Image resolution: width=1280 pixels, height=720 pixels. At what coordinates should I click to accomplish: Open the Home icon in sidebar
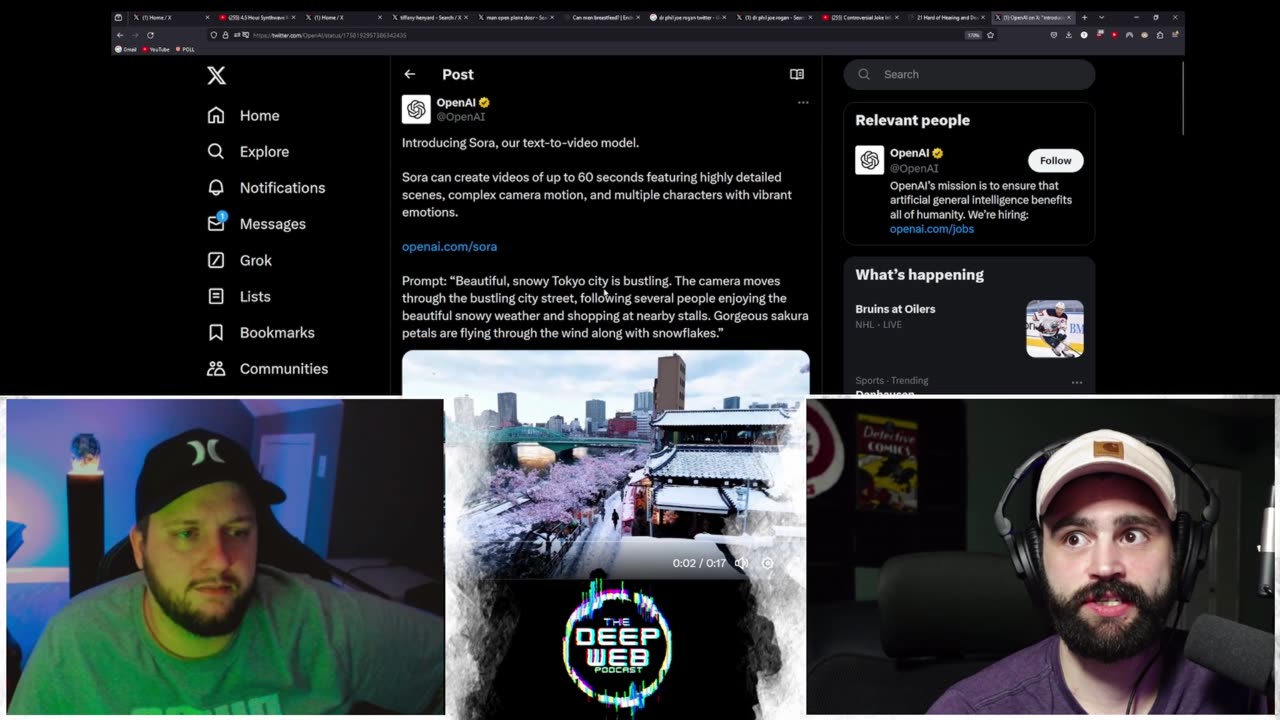click(x=216, y=115)
